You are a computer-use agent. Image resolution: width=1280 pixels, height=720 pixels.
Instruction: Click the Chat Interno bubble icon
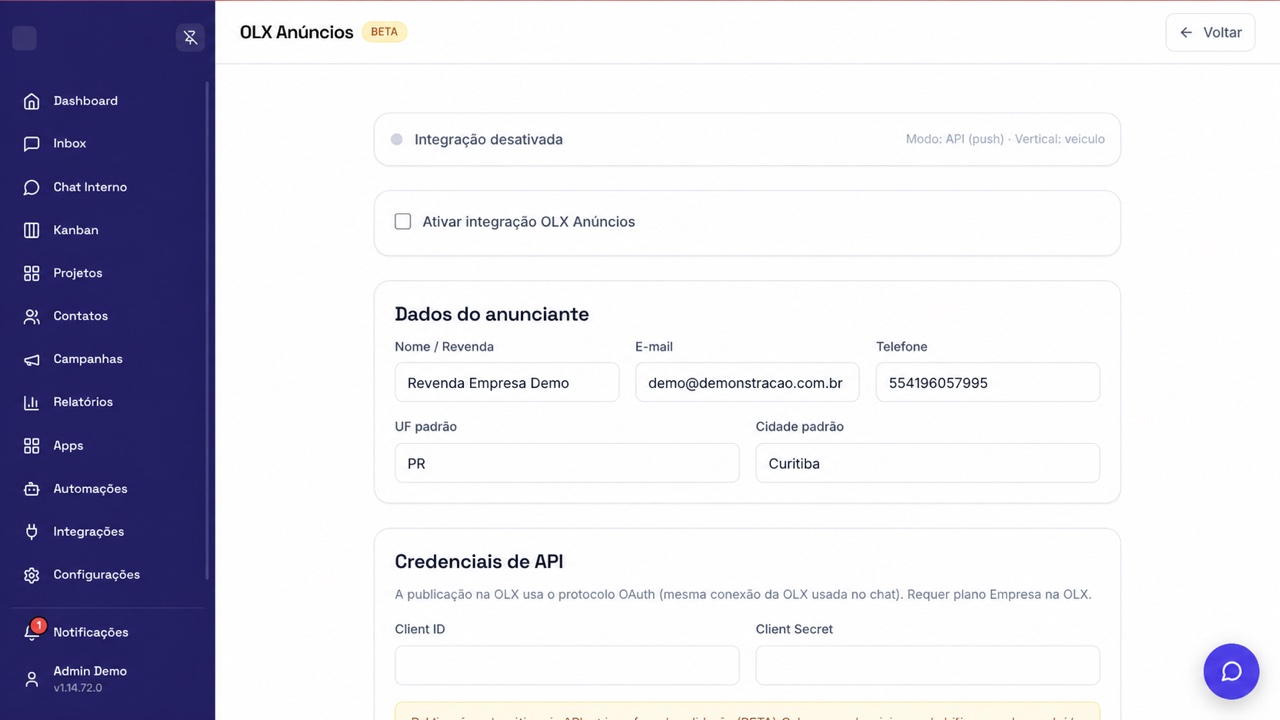click(32, 187)
